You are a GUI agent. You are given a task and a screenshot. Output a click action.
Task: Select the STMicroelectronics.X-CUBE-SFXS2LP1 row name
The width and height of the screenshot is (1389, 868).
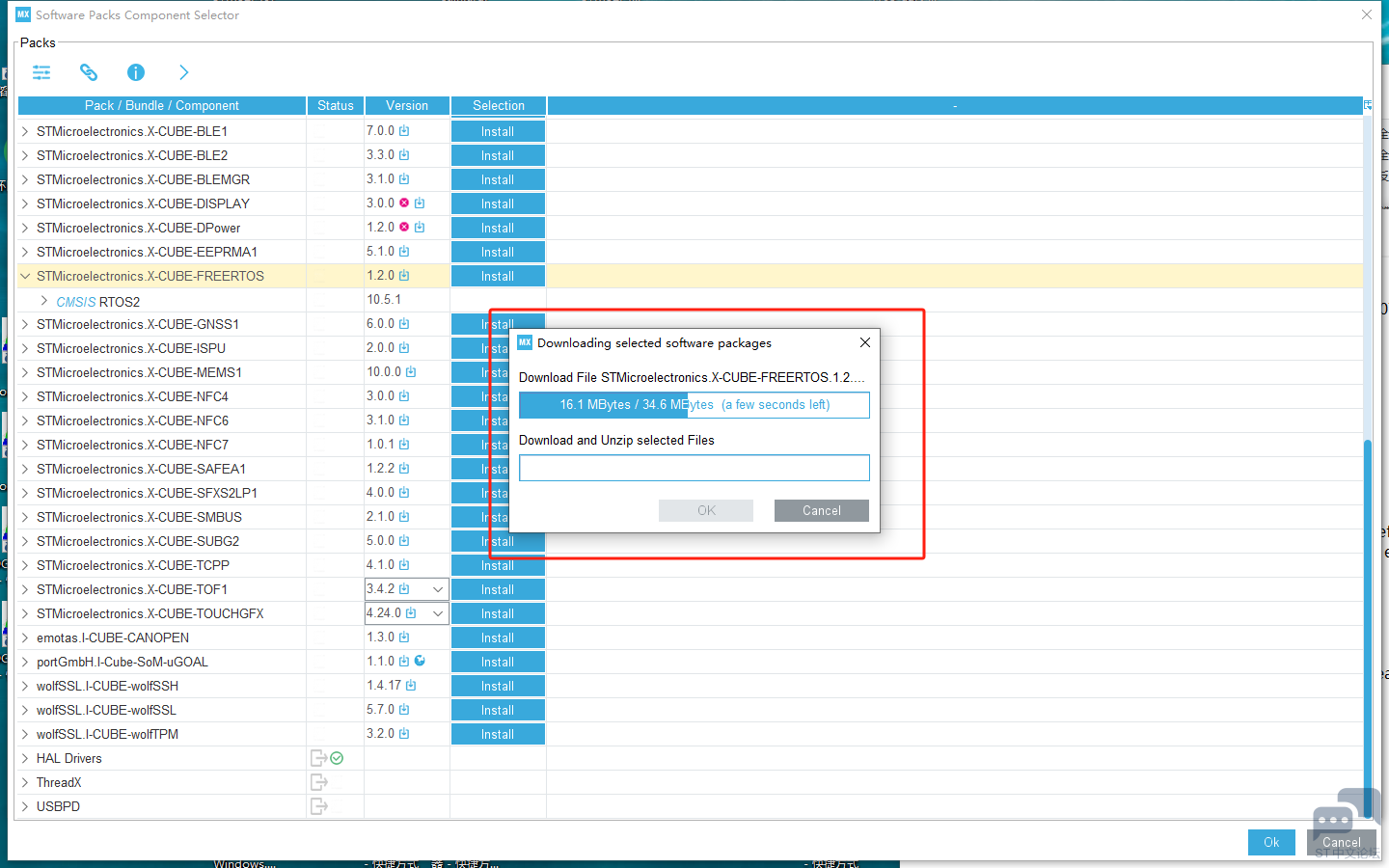click(147, 493)
